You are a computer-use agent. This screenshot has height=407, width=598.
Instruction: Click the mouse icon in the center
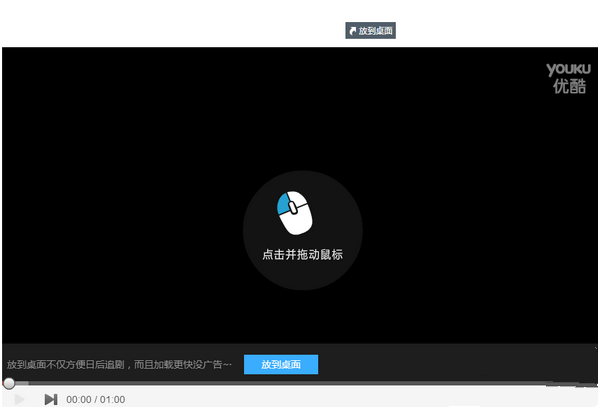294,213
